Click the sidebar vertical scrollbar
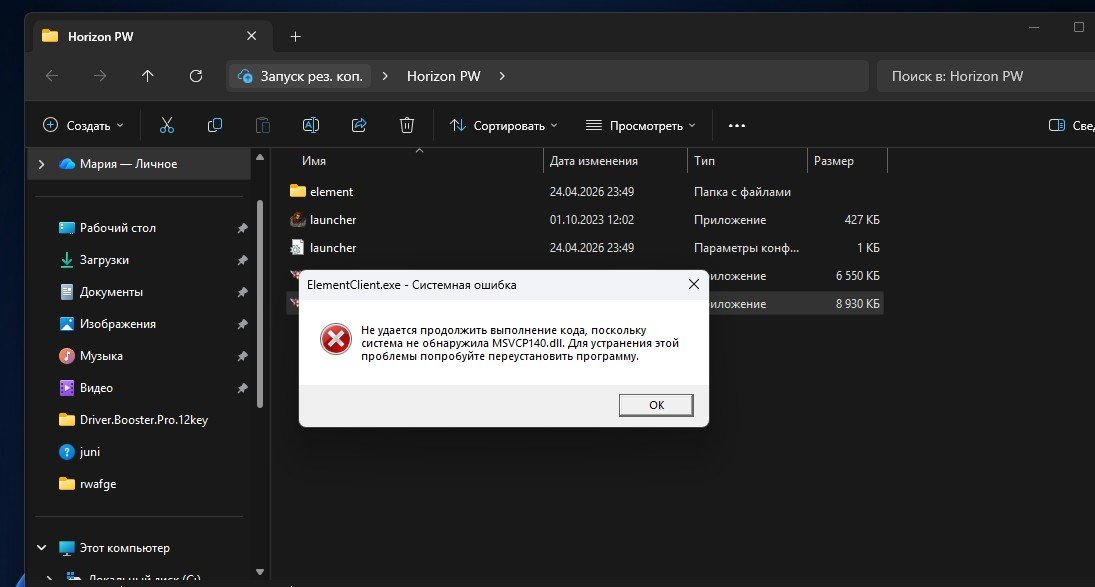Viewport: 1095px width, 587px height. click(x=260, y=304)
